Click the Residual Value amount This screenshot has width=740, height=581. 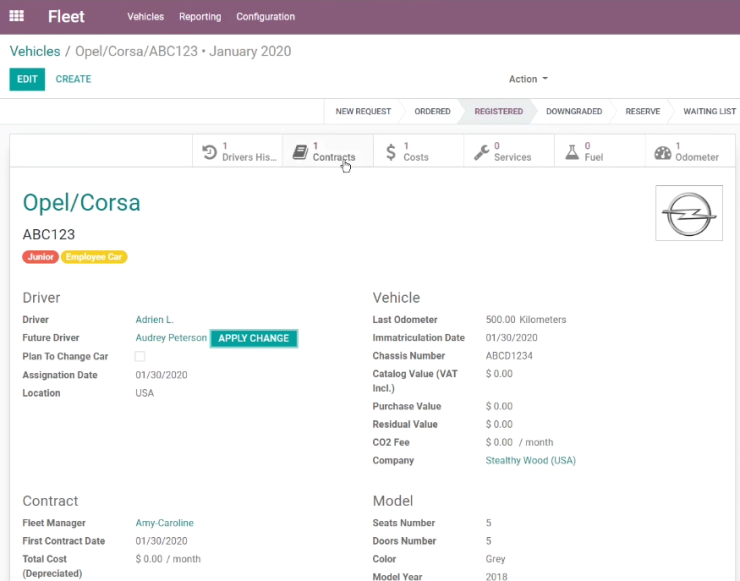point(499,424)
